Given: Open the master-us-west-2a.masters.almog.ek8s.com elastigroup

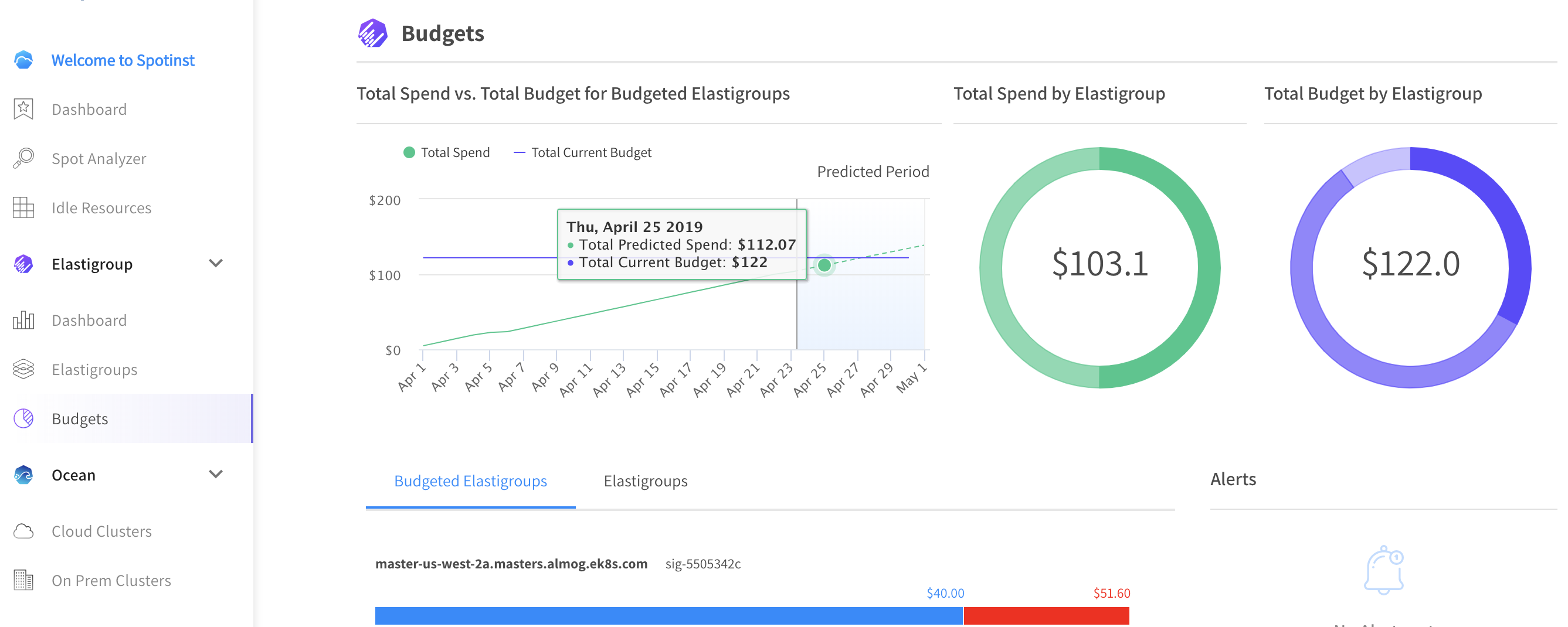Looking at the screenshot, I should [x=511, y=564].
